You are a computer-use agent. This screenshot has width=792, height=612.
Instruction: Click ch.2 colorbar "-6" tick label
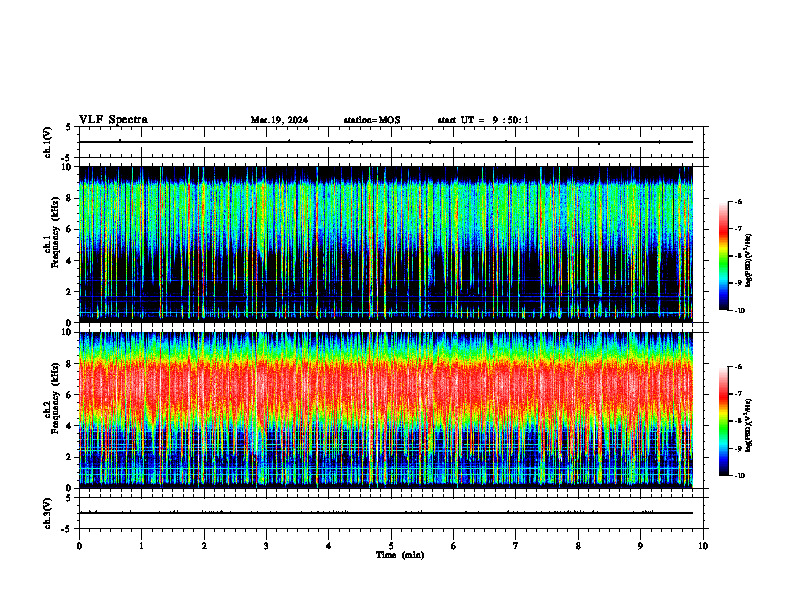click(x=738, y=367)
